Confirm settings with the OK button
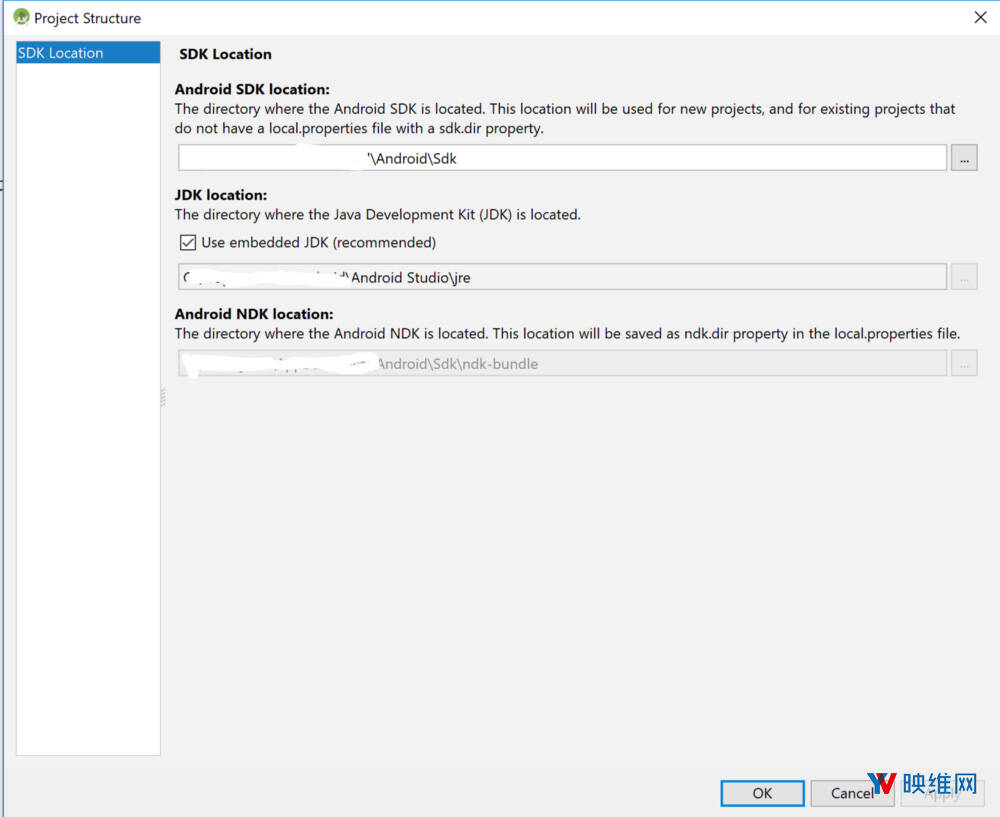 click(x=762, y=793)
